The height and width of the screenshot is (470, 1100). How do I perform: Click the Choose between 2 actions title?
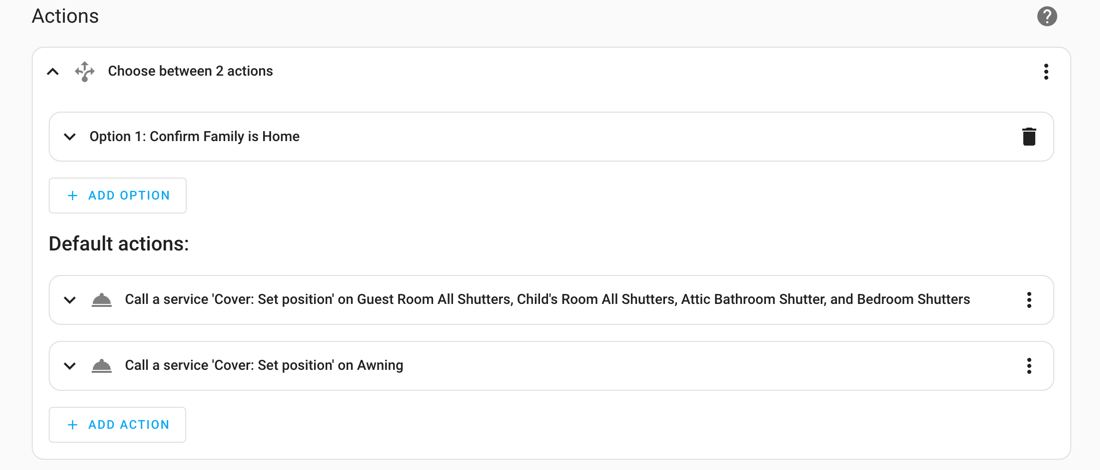pos(190,72)
